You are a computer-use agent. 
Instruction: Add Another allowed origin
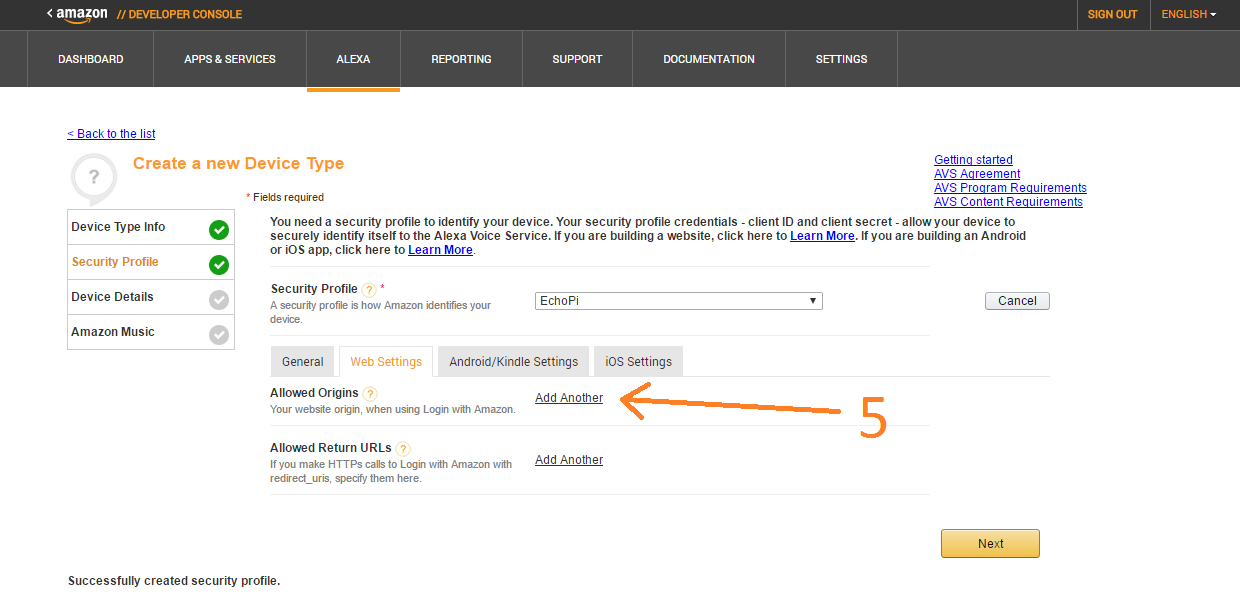tap(568, 397)
